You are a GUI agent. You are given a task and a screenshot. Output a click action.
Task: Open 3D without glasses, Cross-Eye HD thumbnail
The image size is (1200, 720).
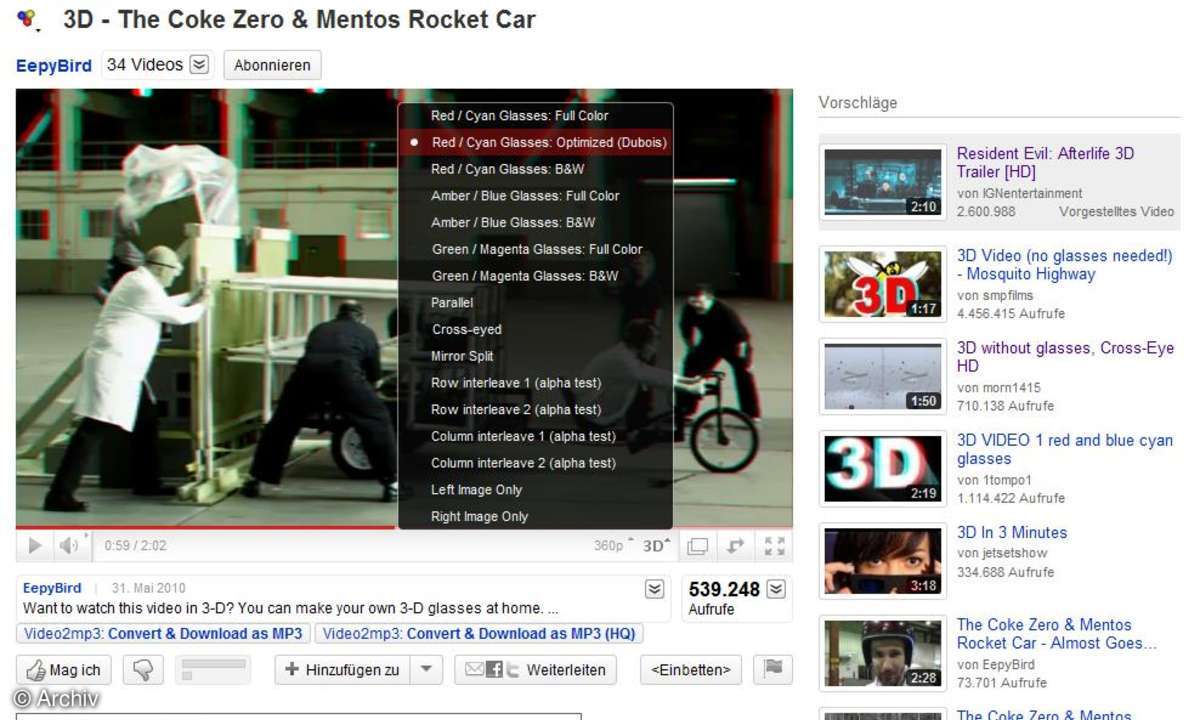882,376
